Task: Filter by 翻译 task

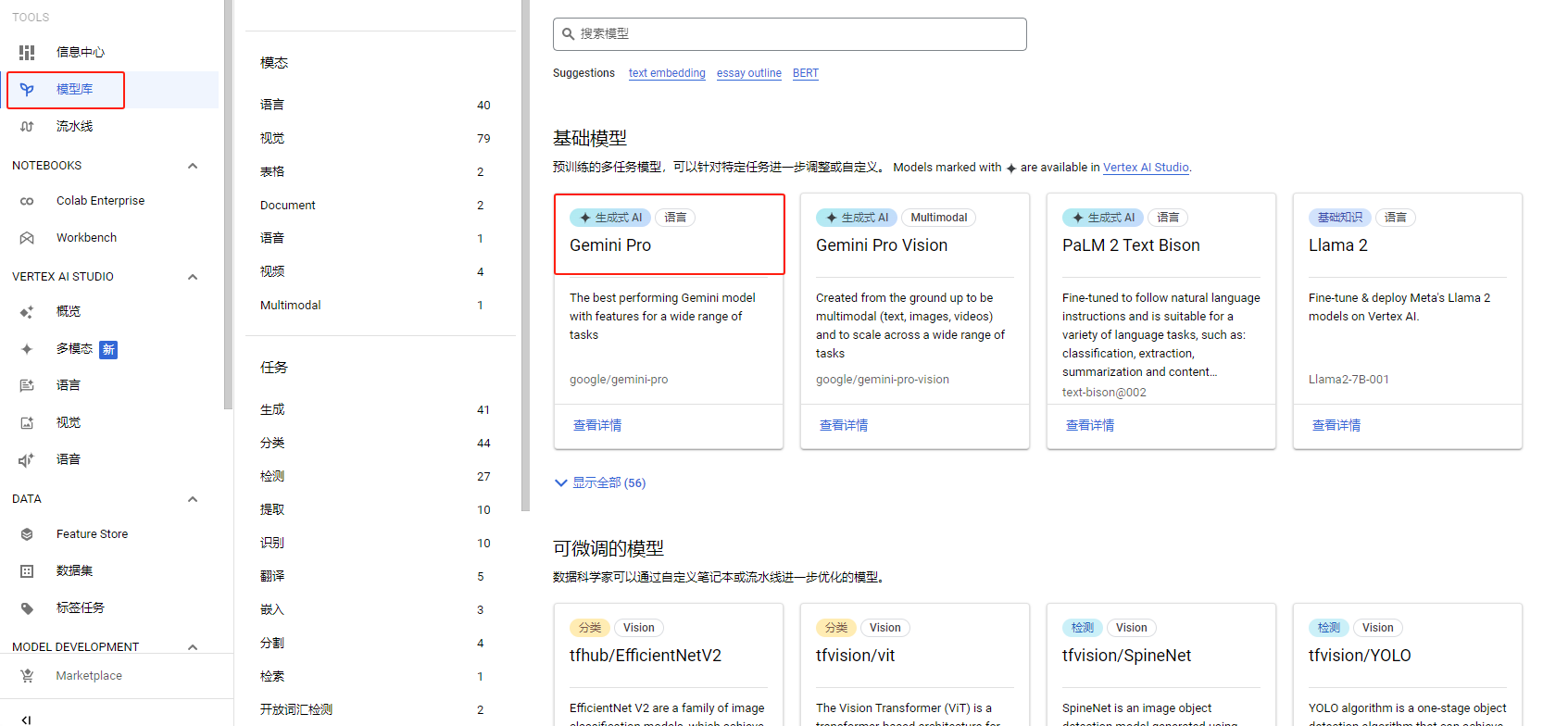Action: click(375, 576)
